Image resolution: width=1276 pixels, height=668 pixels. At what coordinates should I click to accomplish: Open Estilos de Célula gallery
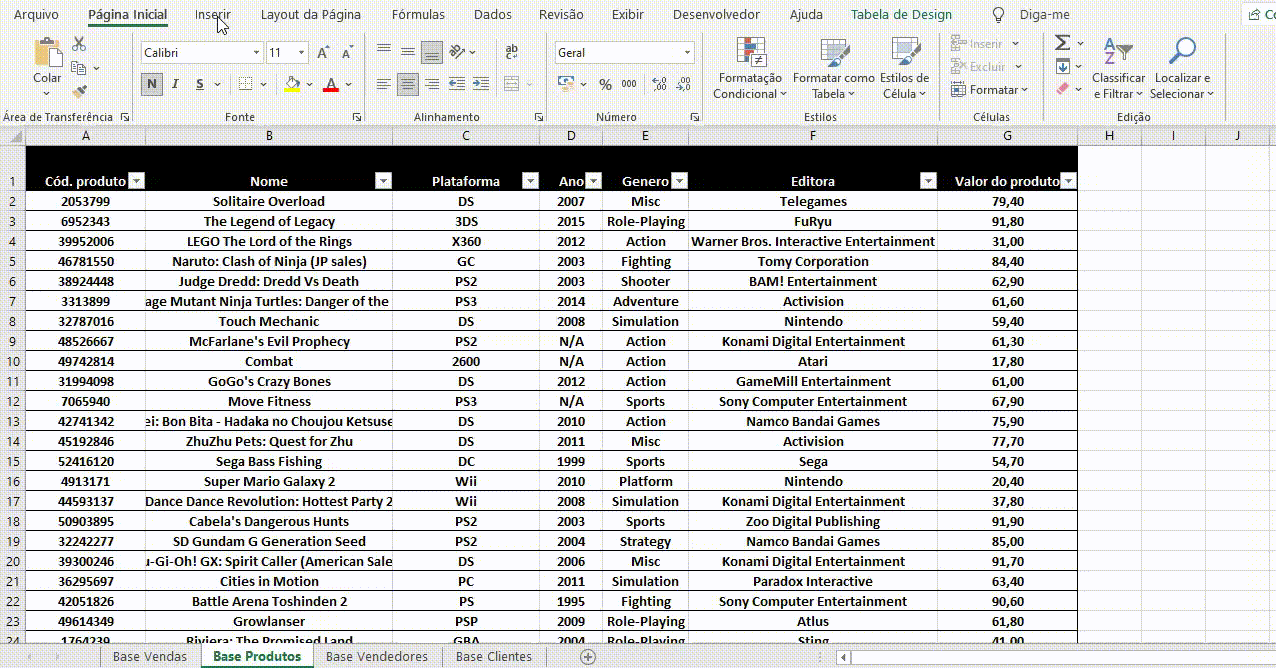click(904, 68)
